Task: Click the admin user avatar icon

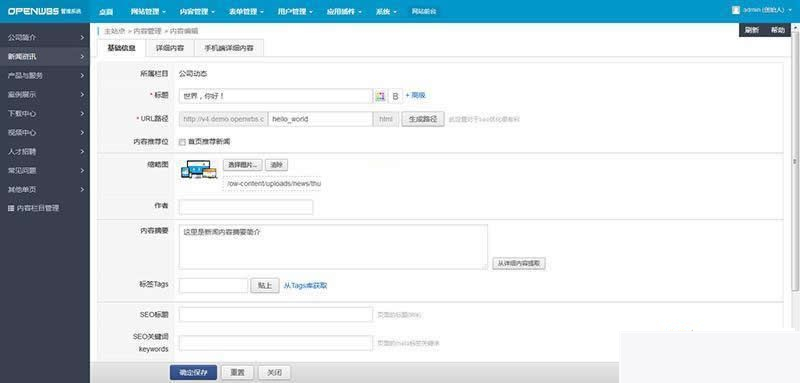Action: [736, 10]
